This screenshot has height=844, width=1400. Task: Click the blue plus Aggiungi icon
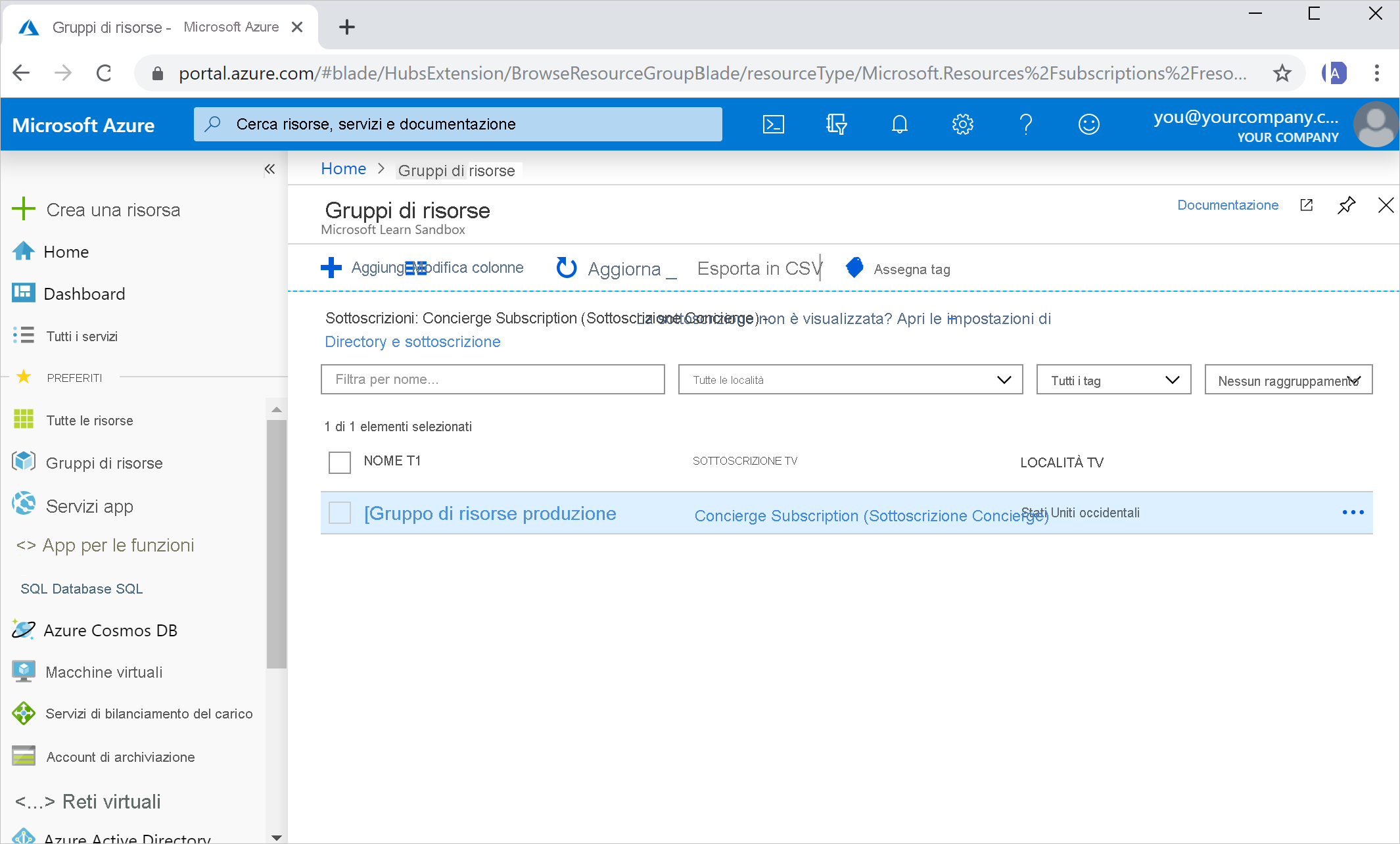point(331,268)
